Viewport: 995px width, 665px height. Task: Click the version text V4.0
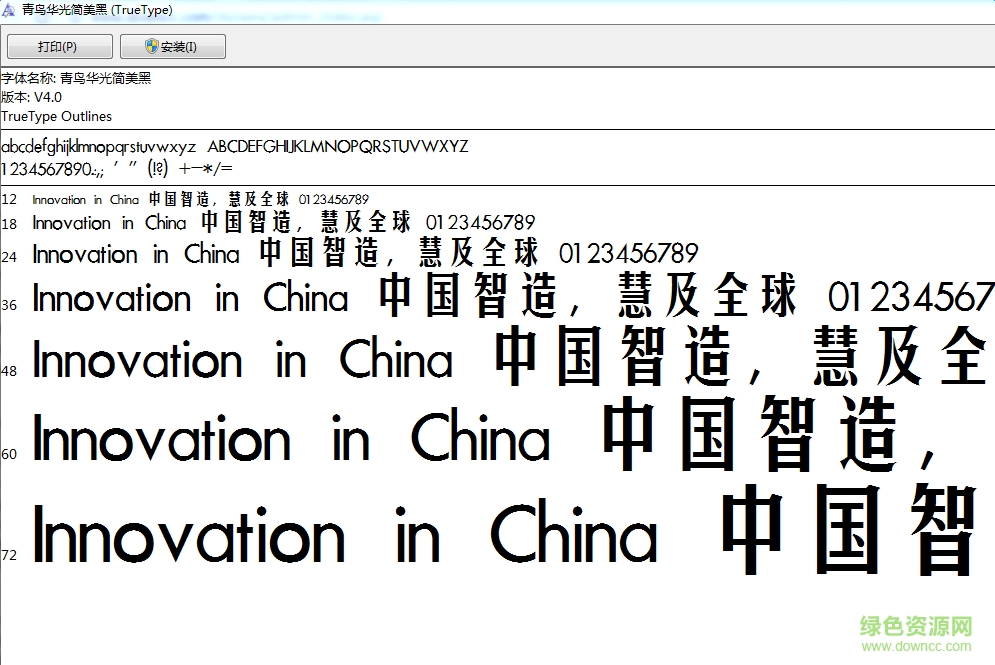(47, 97)
